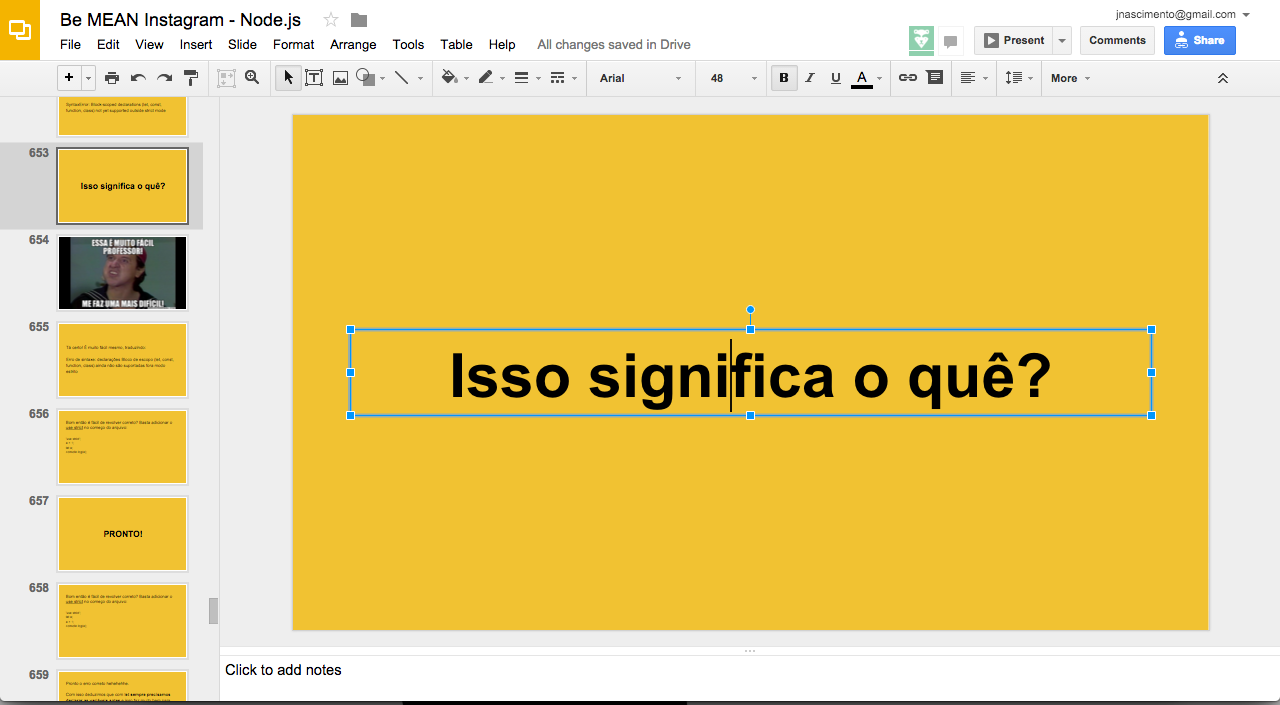
Task: Move presentation to folder icon
Action: click(359, 20)
